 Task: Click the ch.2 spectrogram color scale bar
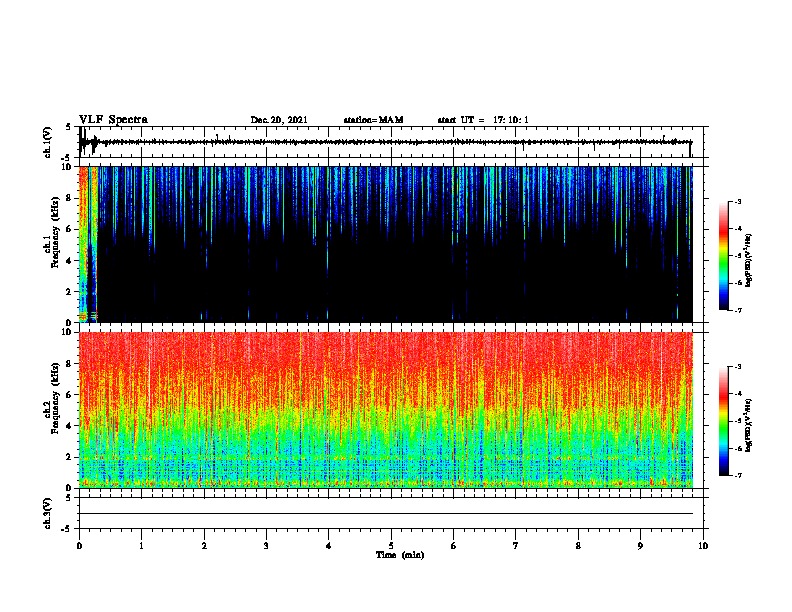point(723,421)
